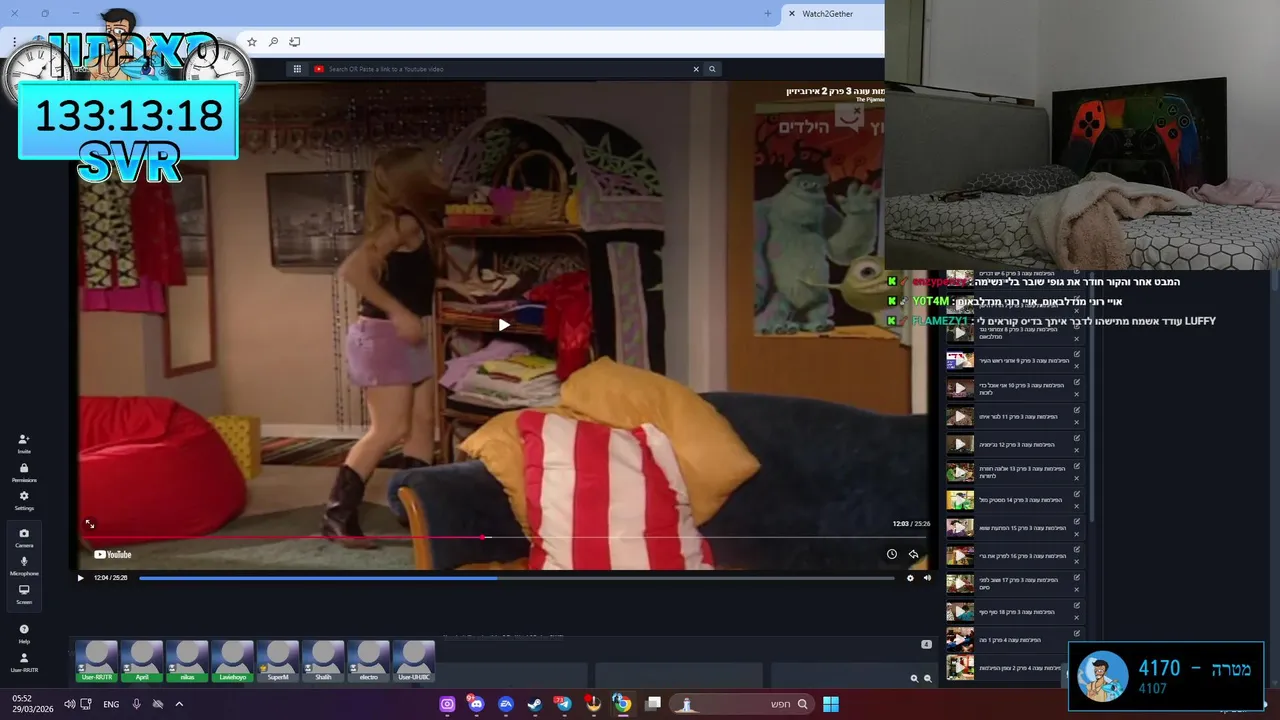Open the player settings gear below the video
The width and height of the screenshot is (1280, 720).
click(x=910, y=578)
